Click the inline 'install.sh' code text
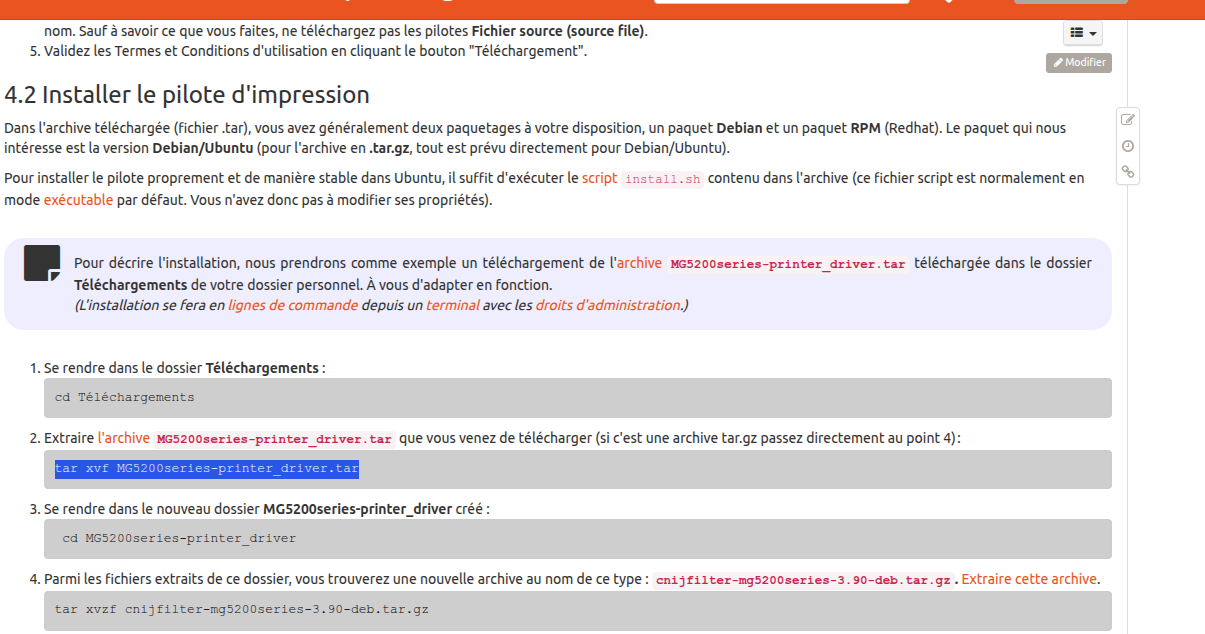This screenshot has height=634, width=1205. [x=663, y=180]
